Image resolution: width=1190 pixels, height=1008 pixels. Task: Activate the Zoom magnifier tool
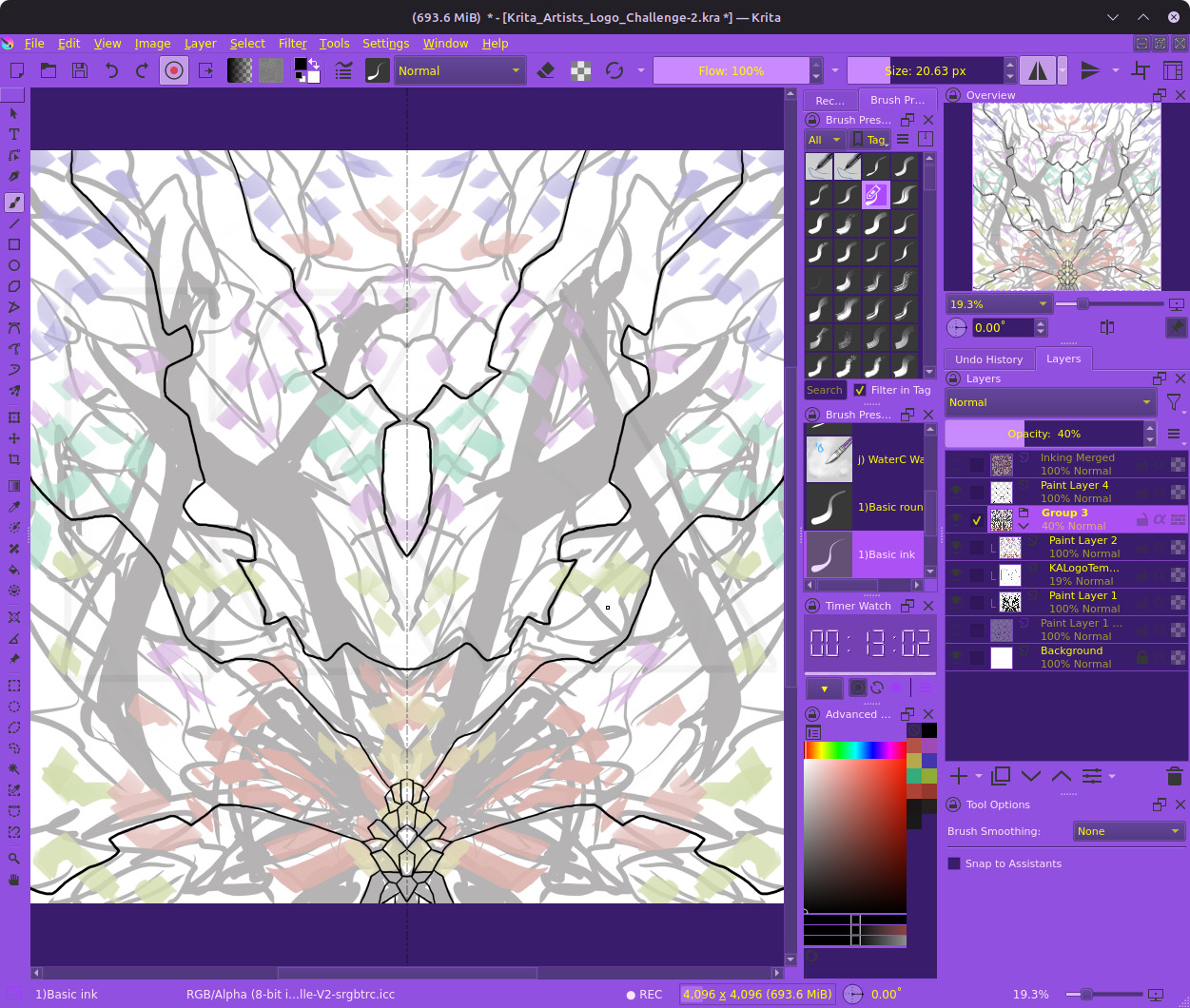tap(14, 859)
